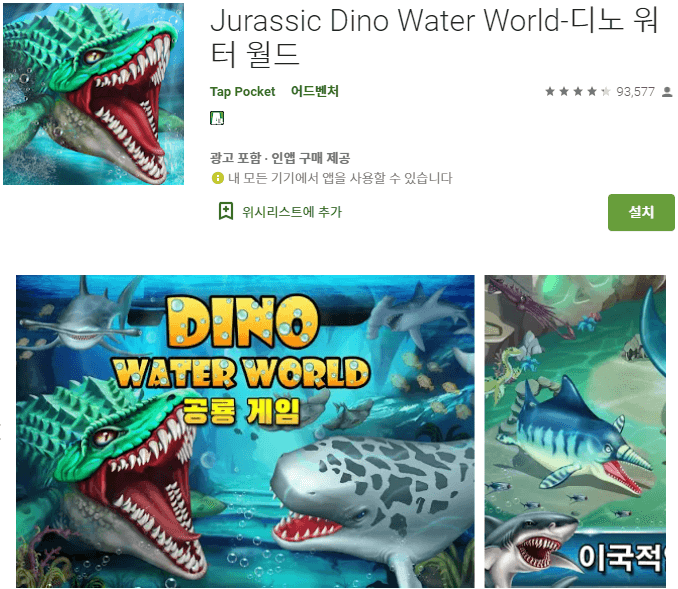Open the second screenshot with the blue ichthyosaur
This screenshot has width=678, height=589.
click(x=575, y=431)
